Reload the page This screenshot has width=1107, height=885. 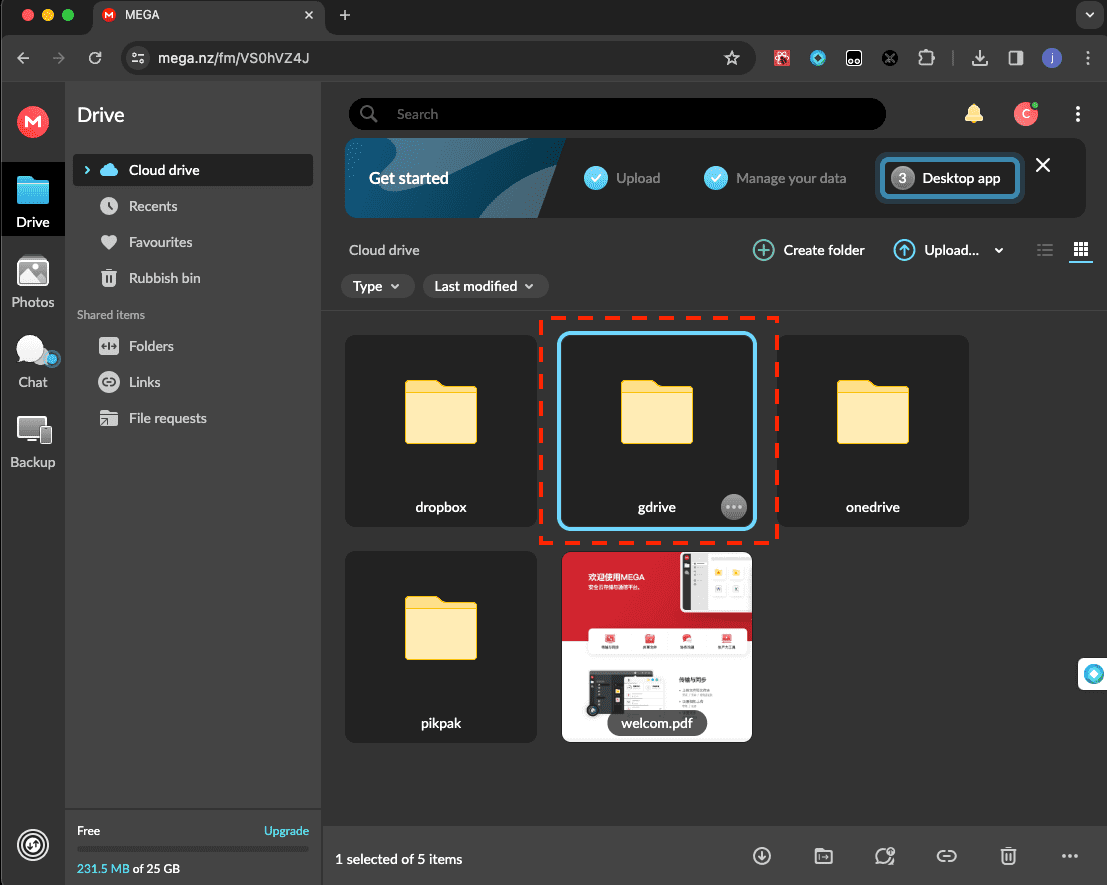(95, 58)
